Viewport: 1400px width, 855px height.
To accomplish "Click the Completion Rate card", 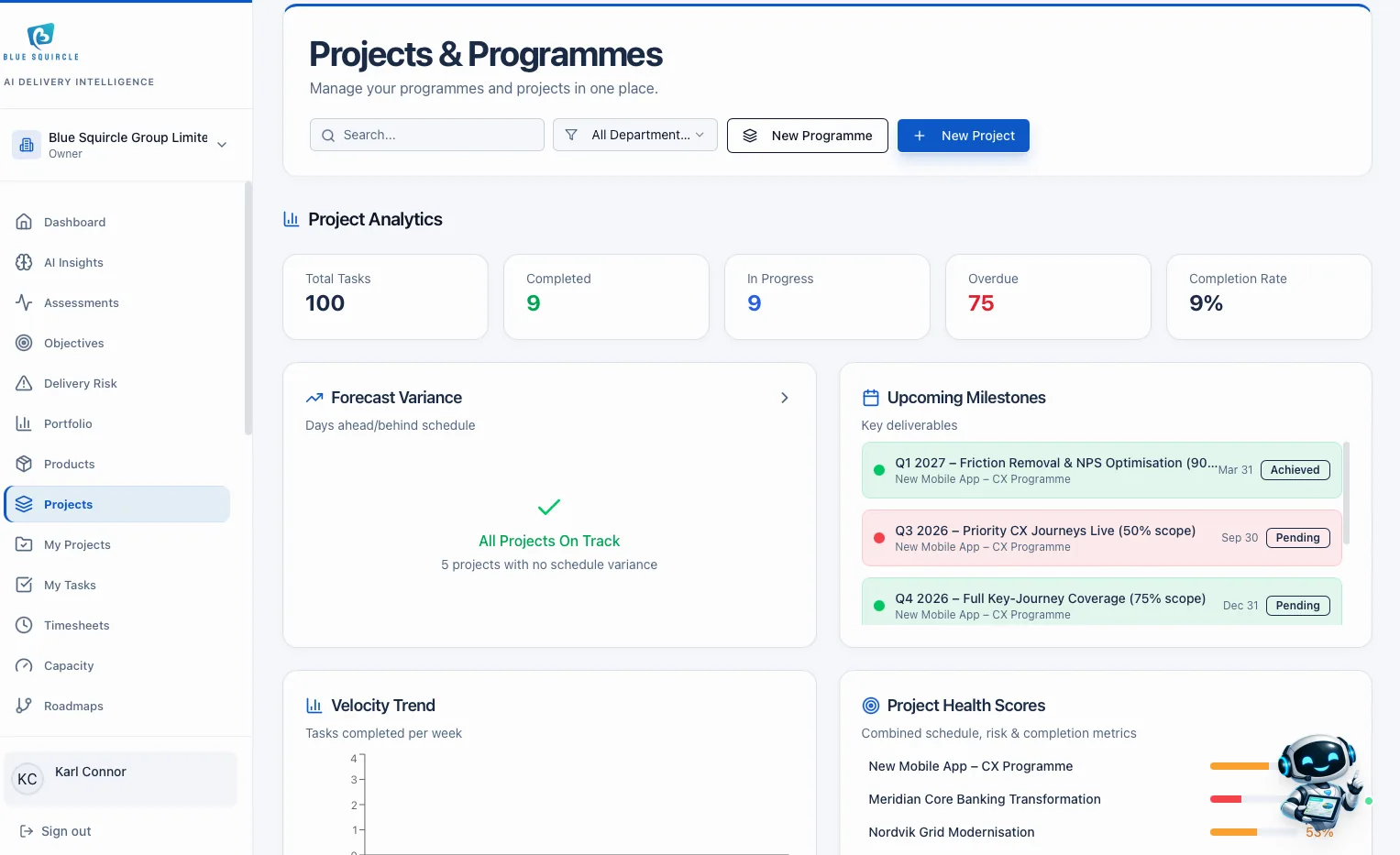I will (1269, 297).
